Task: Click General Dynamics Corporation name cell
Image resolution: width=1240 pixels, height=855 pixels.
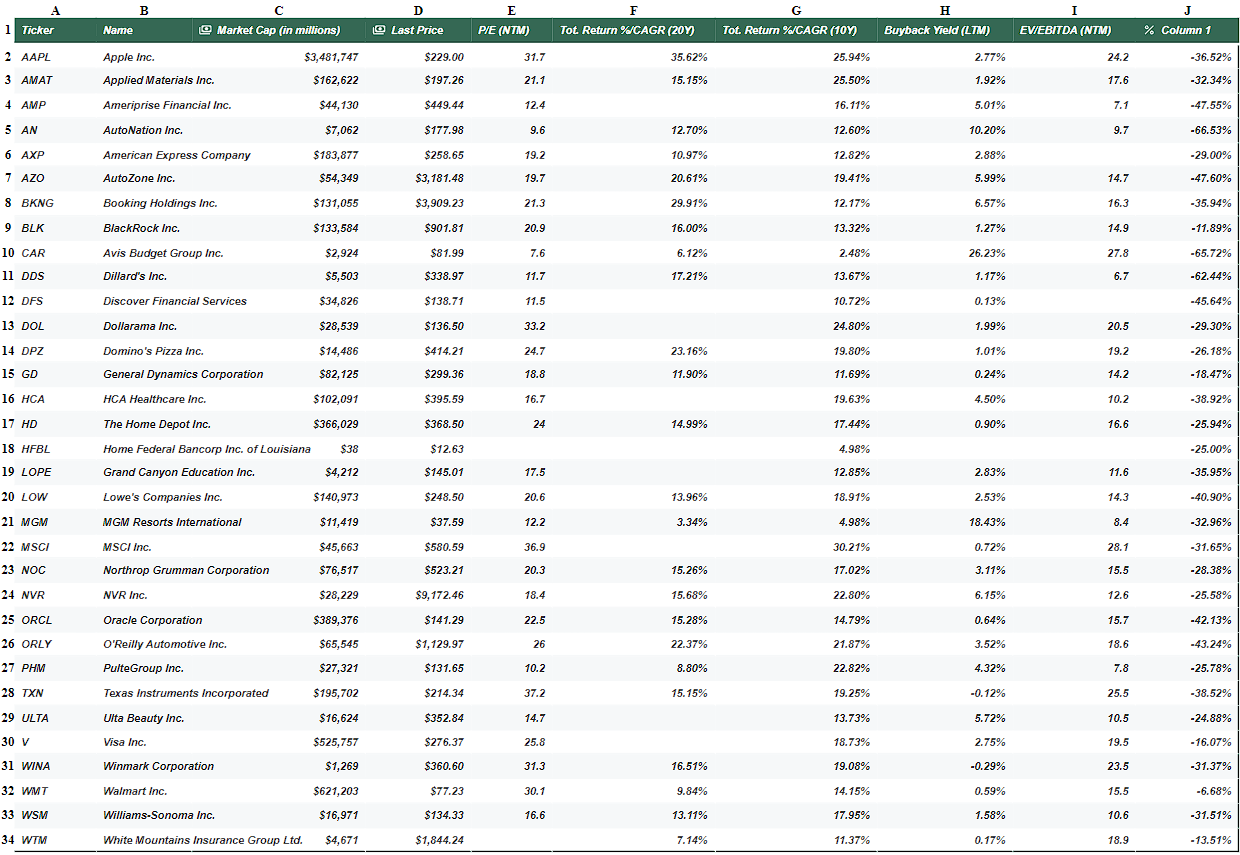Action: point(183,374)
